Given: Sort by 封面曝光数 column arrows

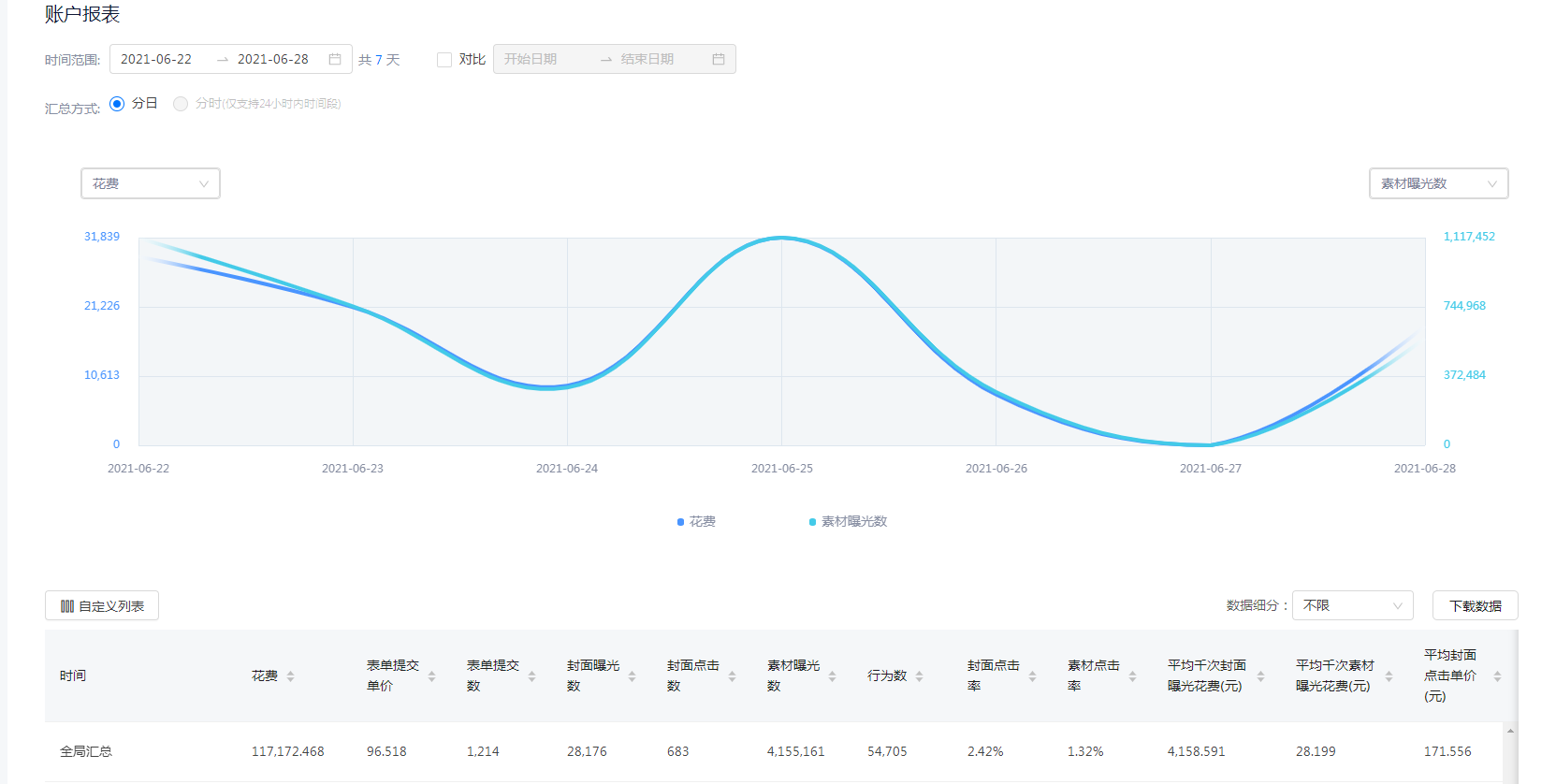Looking at the screenshot, I should point(632,676).
